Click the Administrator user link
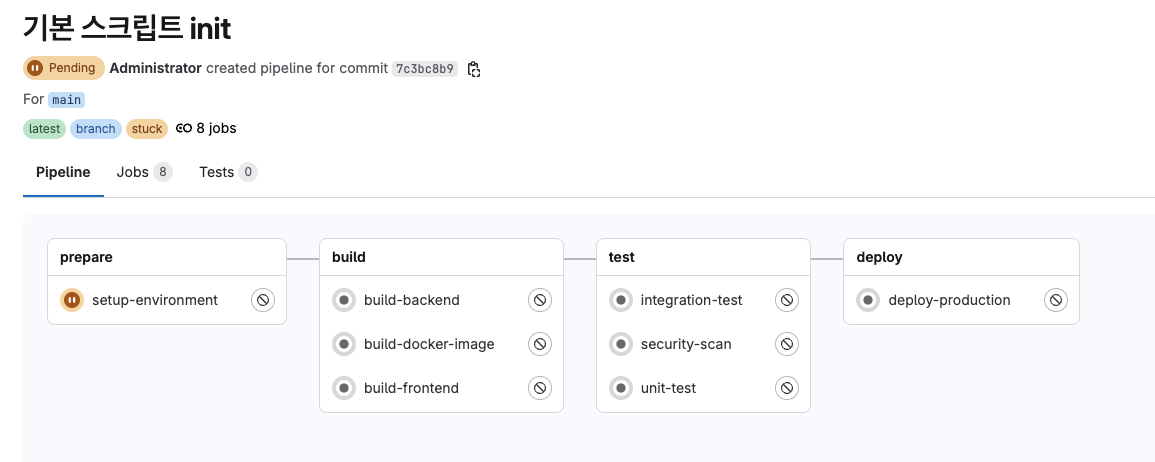The width and height of the screenshot is (1155, 462). tap(155, 68)
